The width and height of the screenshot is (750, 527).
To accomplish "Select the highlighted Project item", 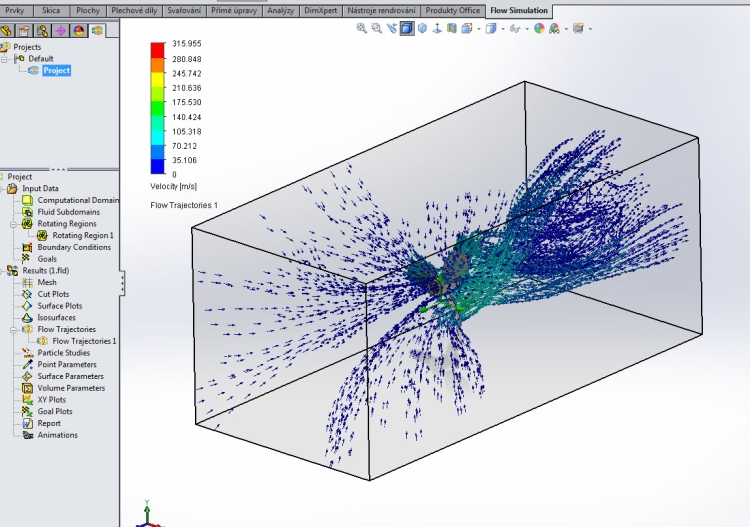I will coord(56,70).
